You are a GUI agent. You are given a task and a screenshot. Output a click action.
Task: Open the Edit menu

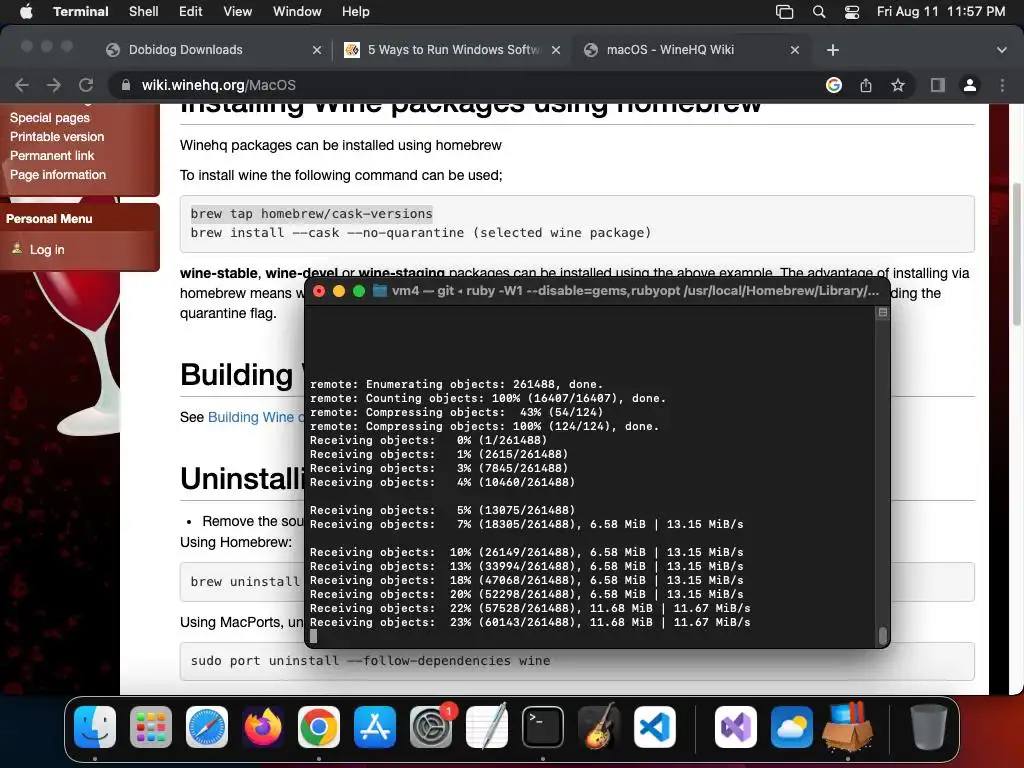pyautogui.click(x=191, y=12)
